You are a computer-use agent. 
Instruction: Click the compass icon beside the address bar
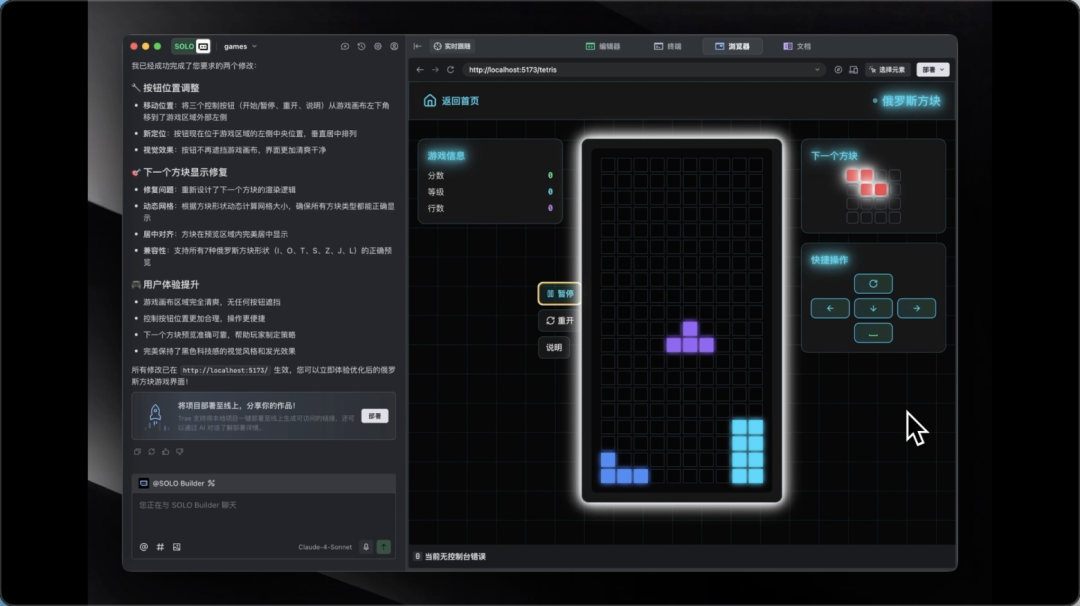(x=838, y=70)
